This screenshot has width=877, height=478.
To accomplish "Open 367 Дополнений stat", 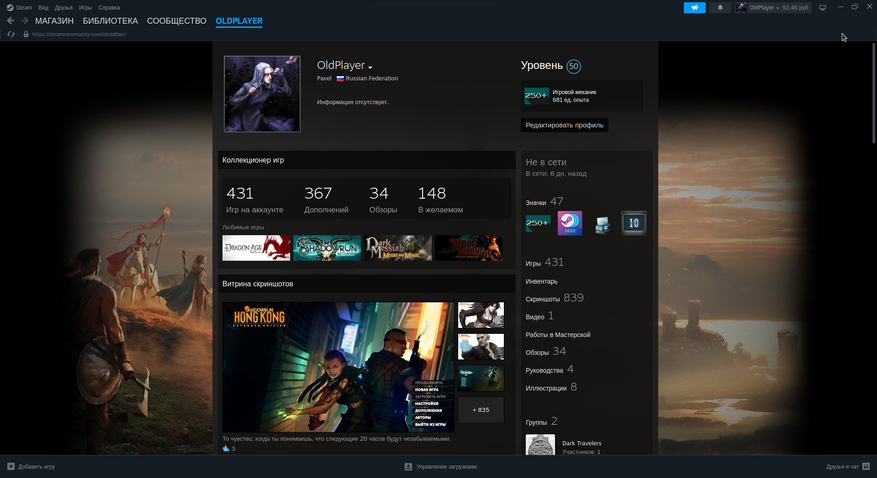I will tap(326, 200).
